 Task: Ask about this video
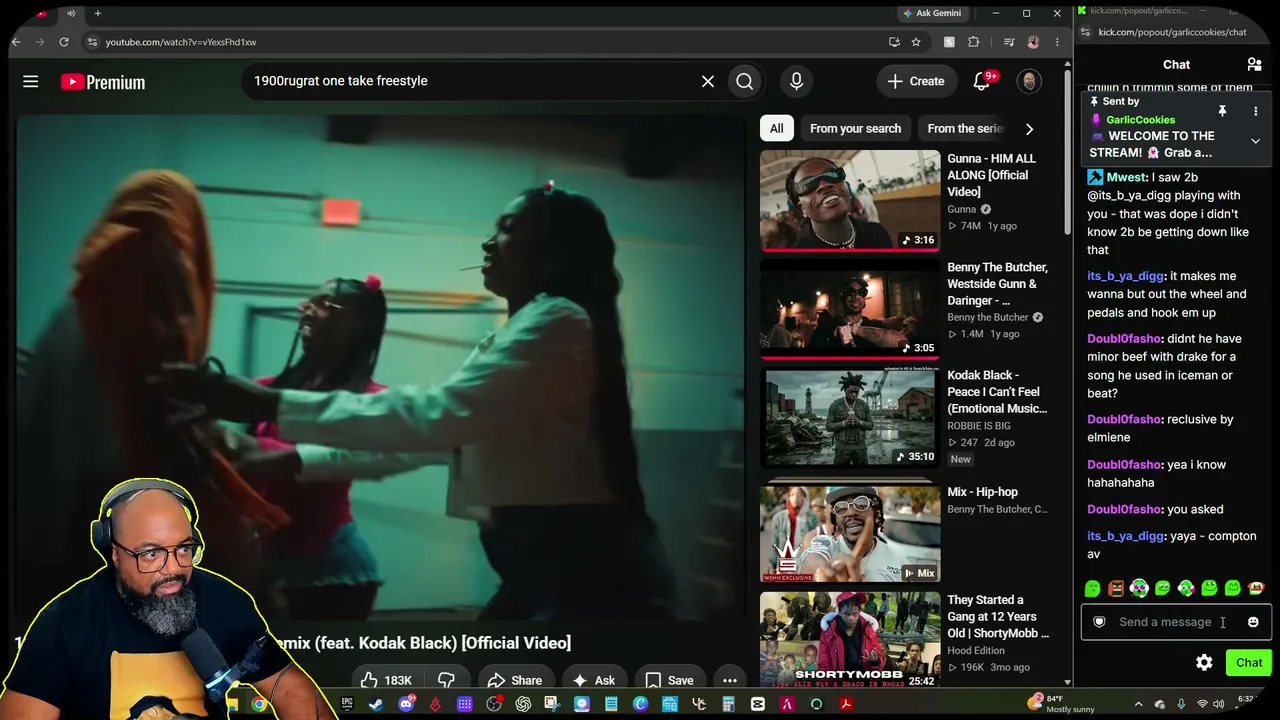point(594,681)
